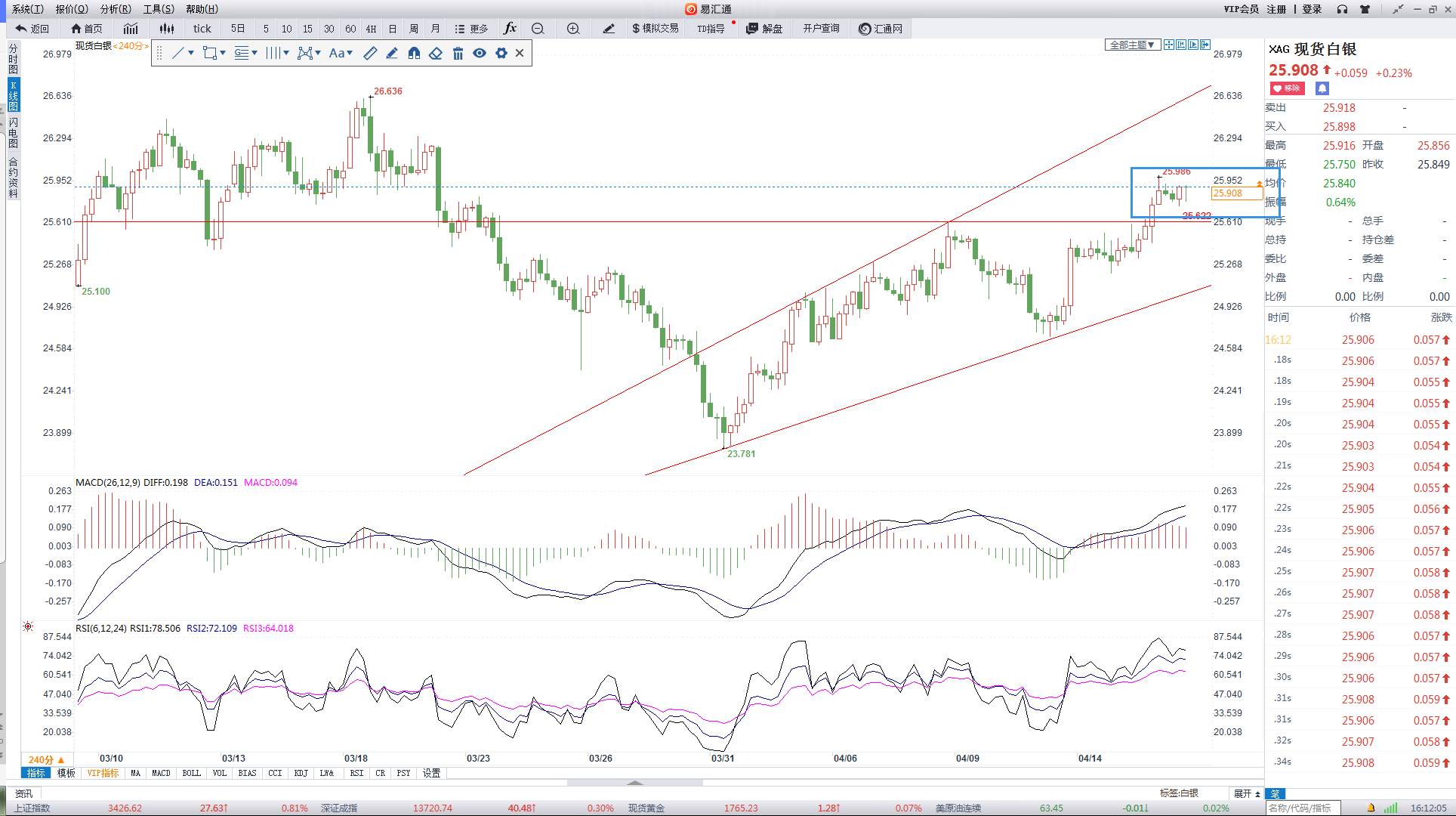Click the rightmost chart-layout icon with arrow
1456x816 pixels.
tap(1205, 45)
